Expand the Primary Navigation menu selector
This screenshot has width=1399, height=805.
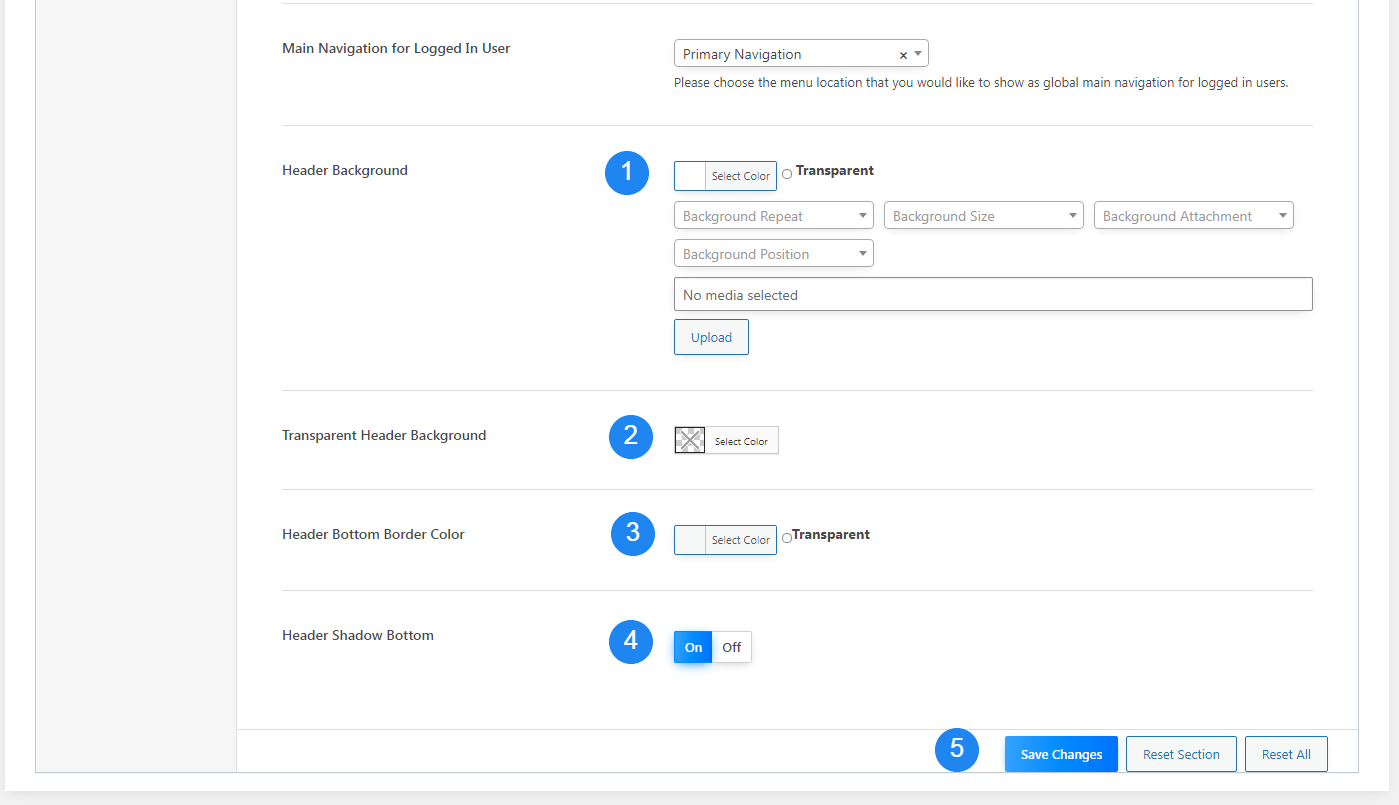[917, 54]
